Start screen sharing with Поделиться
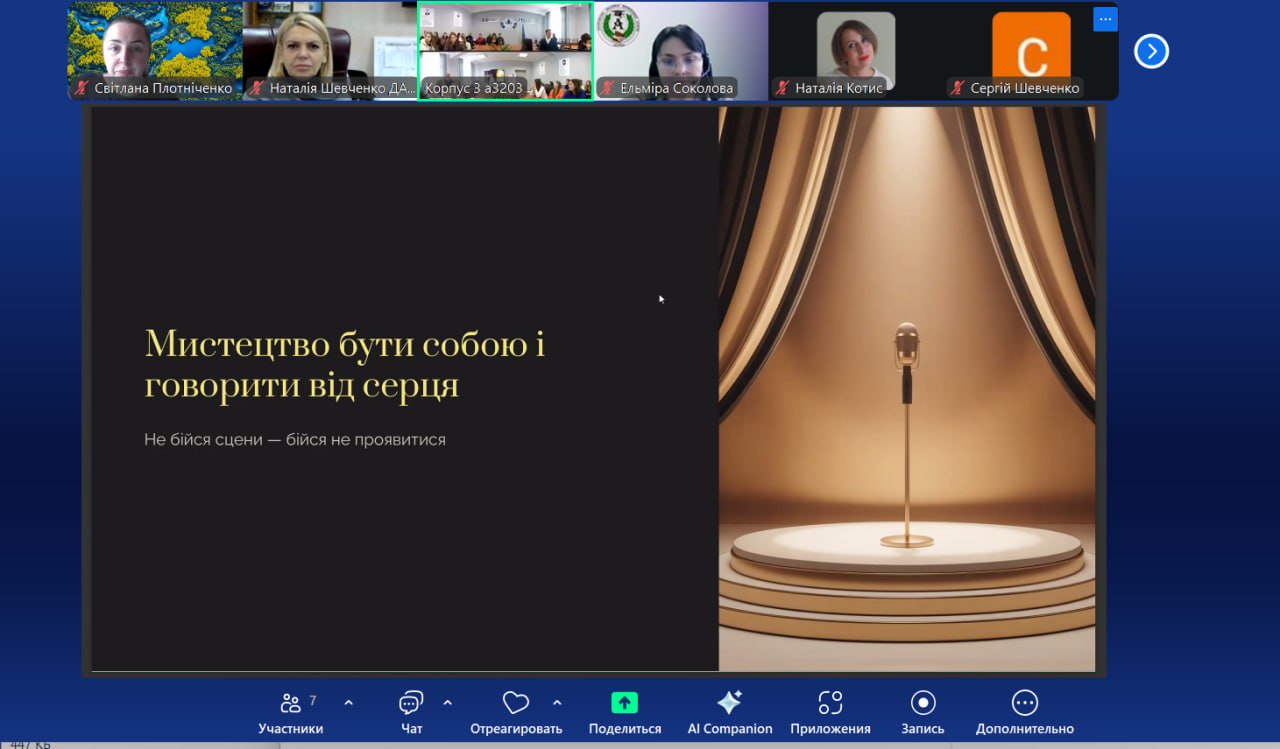 [625, 713]
